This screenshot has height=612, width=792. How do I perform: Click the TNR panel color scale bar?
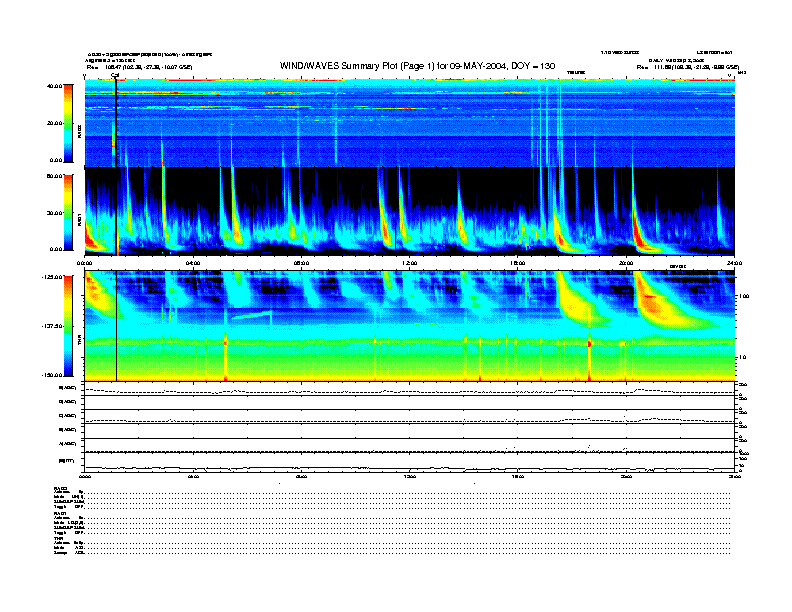66,325
